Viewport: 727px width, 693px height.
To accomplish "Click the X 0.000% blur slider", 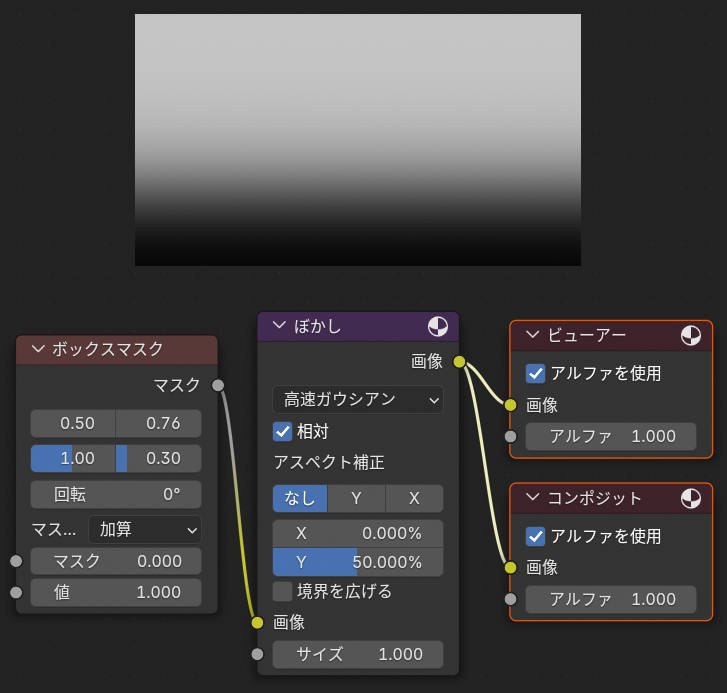I will click(x=358, y=534).
